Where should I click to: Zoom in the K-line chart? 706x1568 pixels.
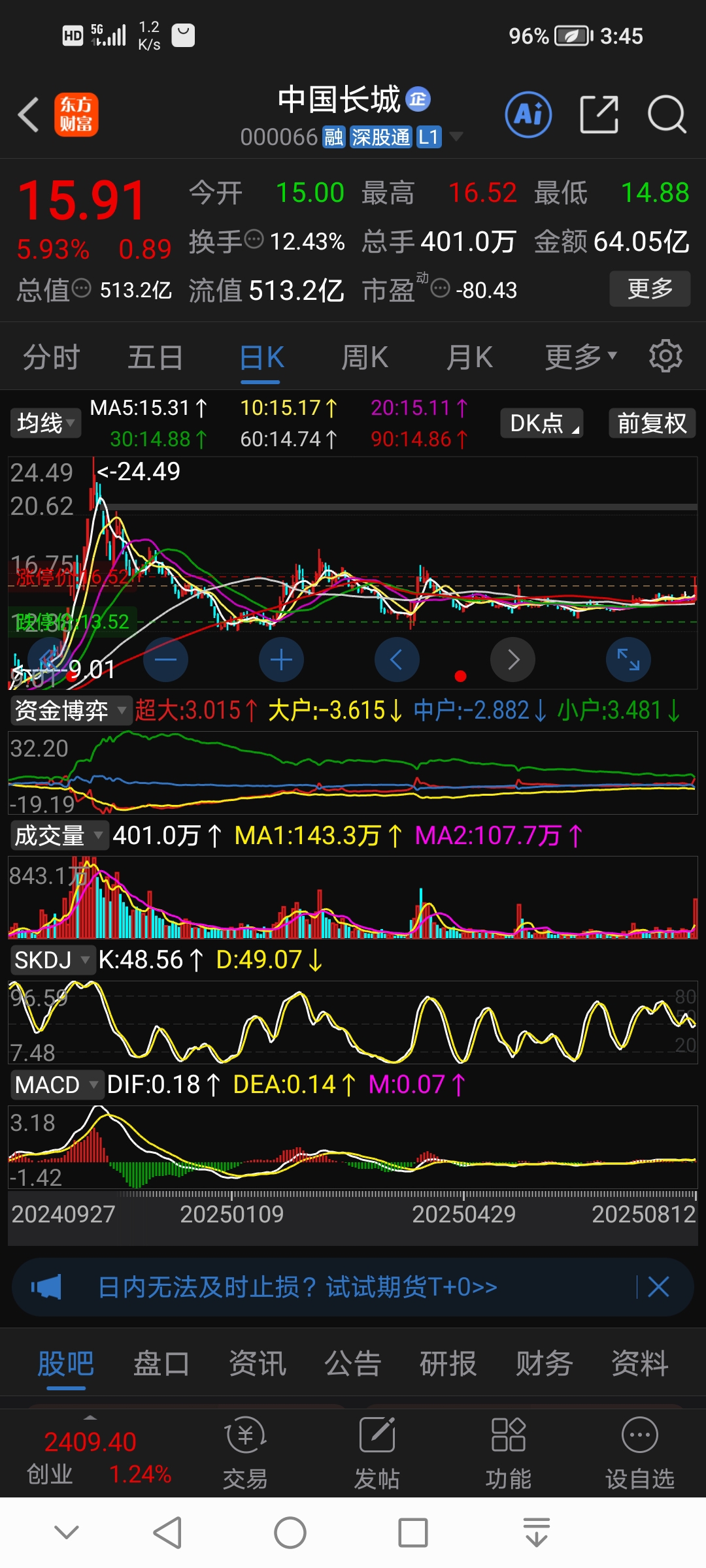coord(282,660)
